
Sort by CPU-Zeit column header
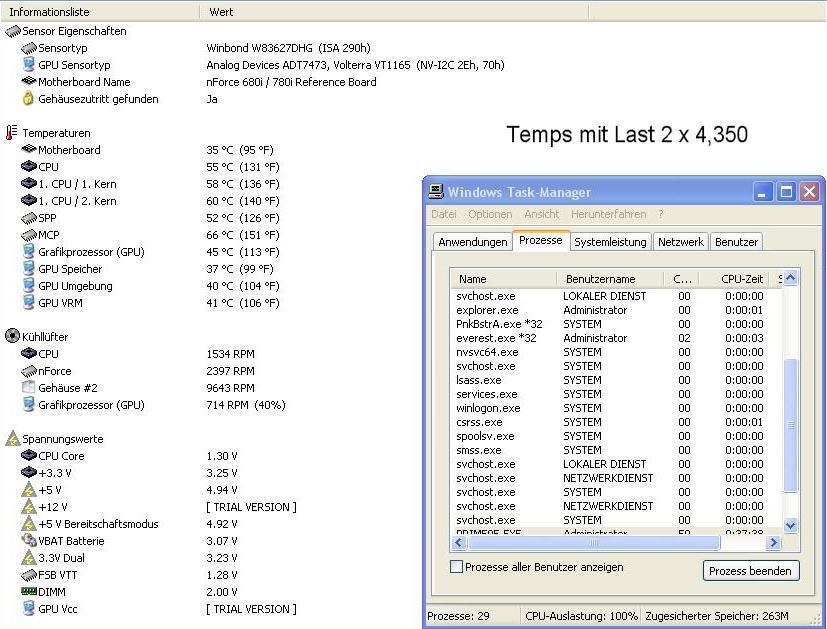coord(736,279)
